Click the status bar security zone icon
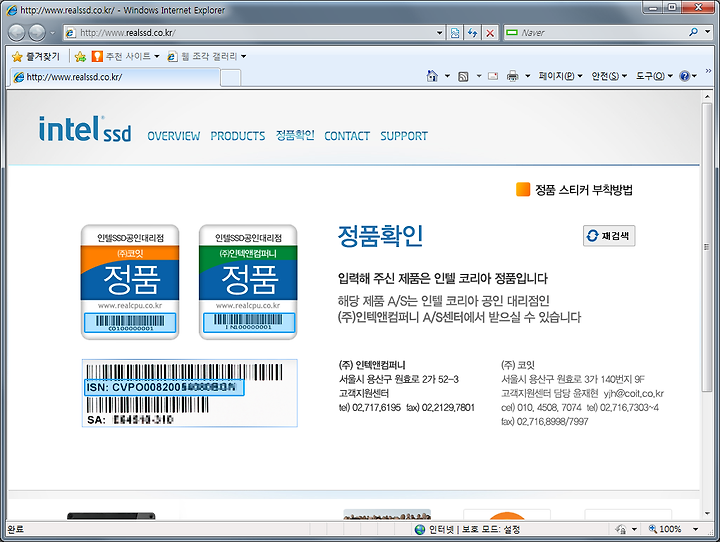 pyautogui.click(x=621, y=530)
